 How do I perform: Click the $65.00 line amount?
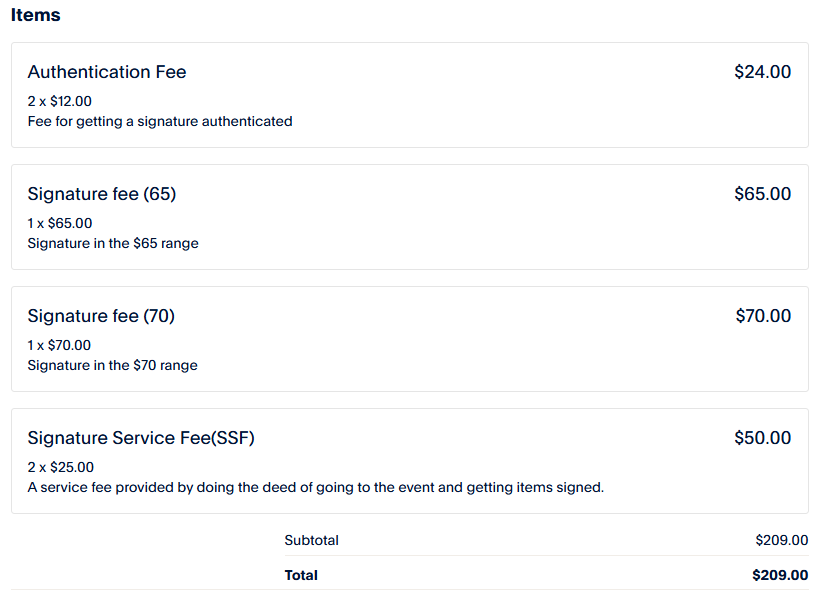[x=762, y=194]
